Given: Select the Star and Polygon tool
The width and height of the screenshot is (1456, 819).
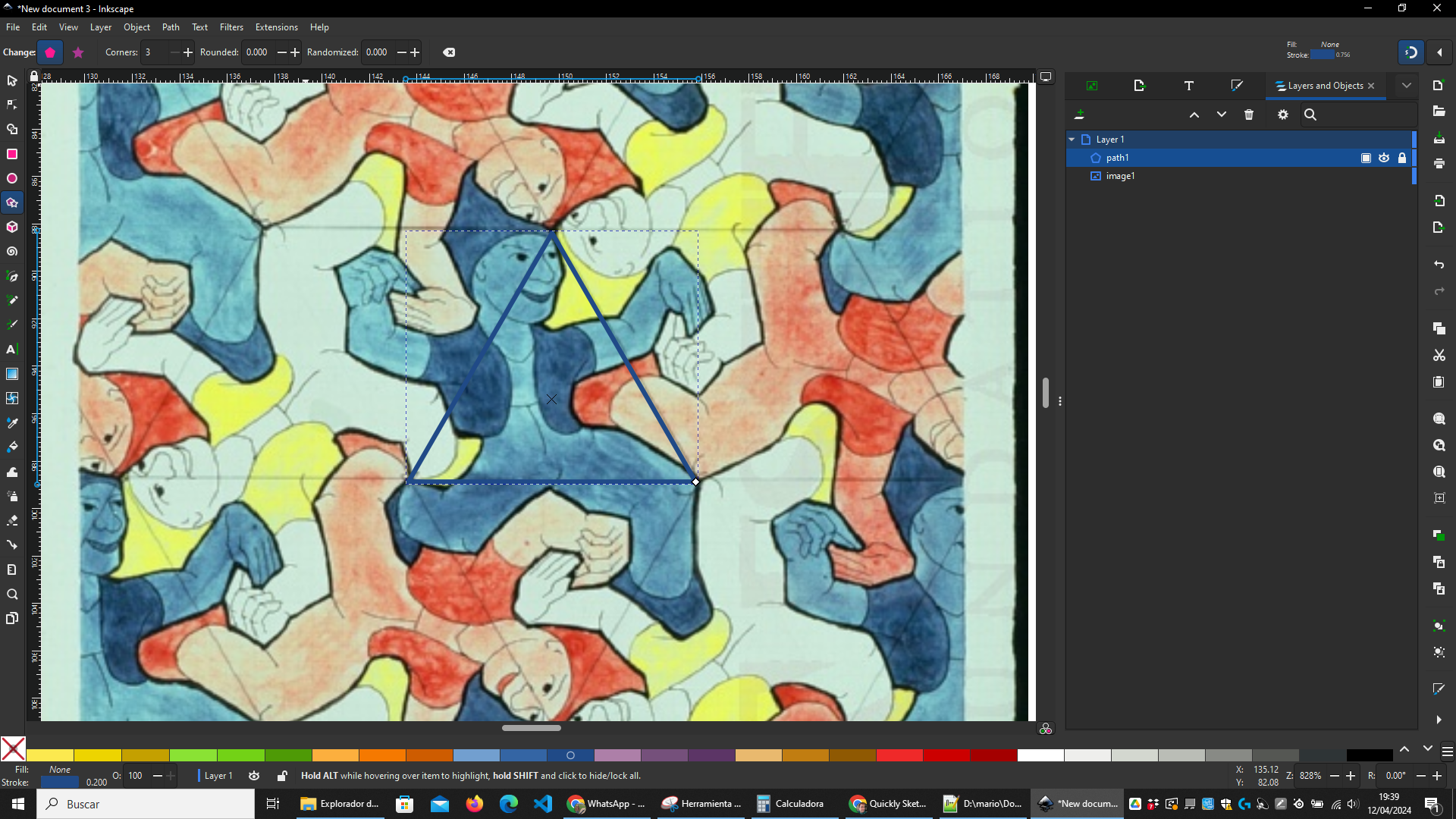Looking at the screenshot, I should pos(12,202).
